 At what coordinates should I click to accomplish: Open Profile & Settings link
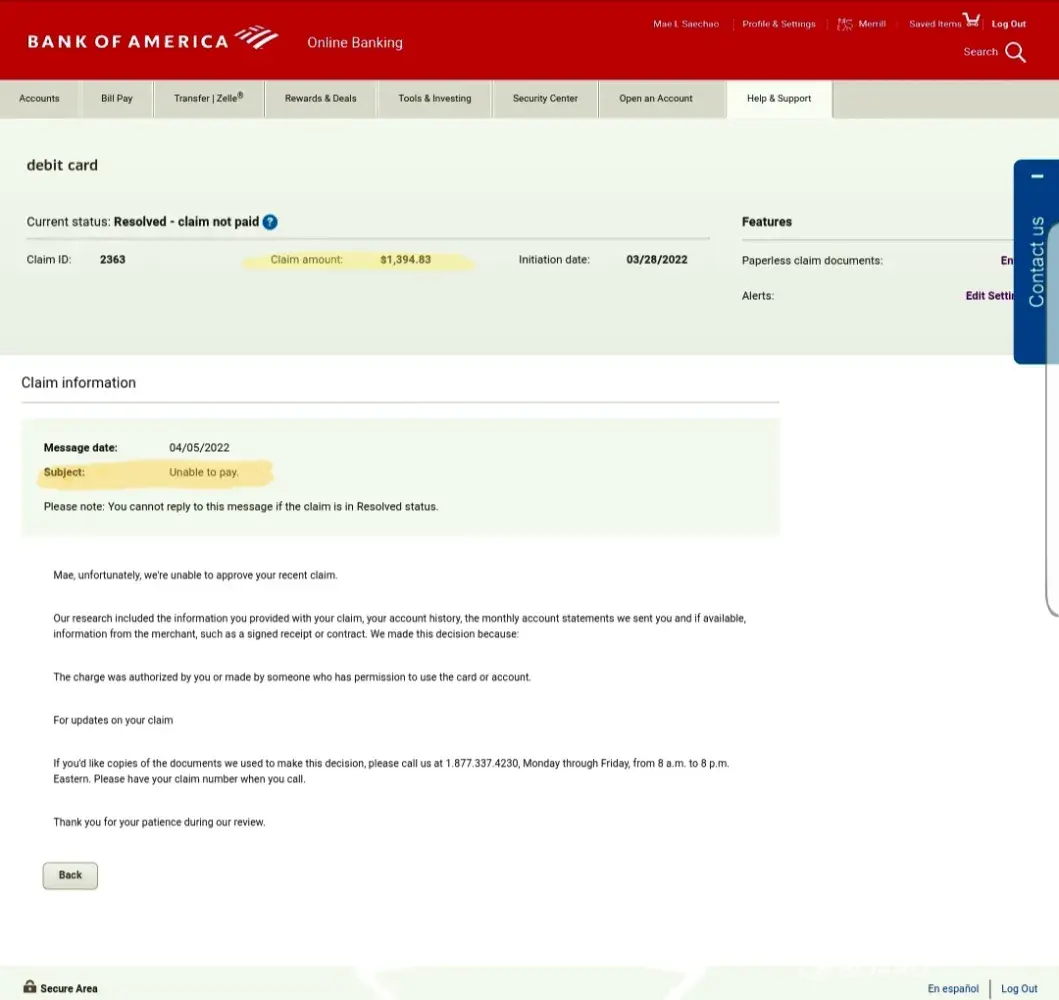(779, 24)
